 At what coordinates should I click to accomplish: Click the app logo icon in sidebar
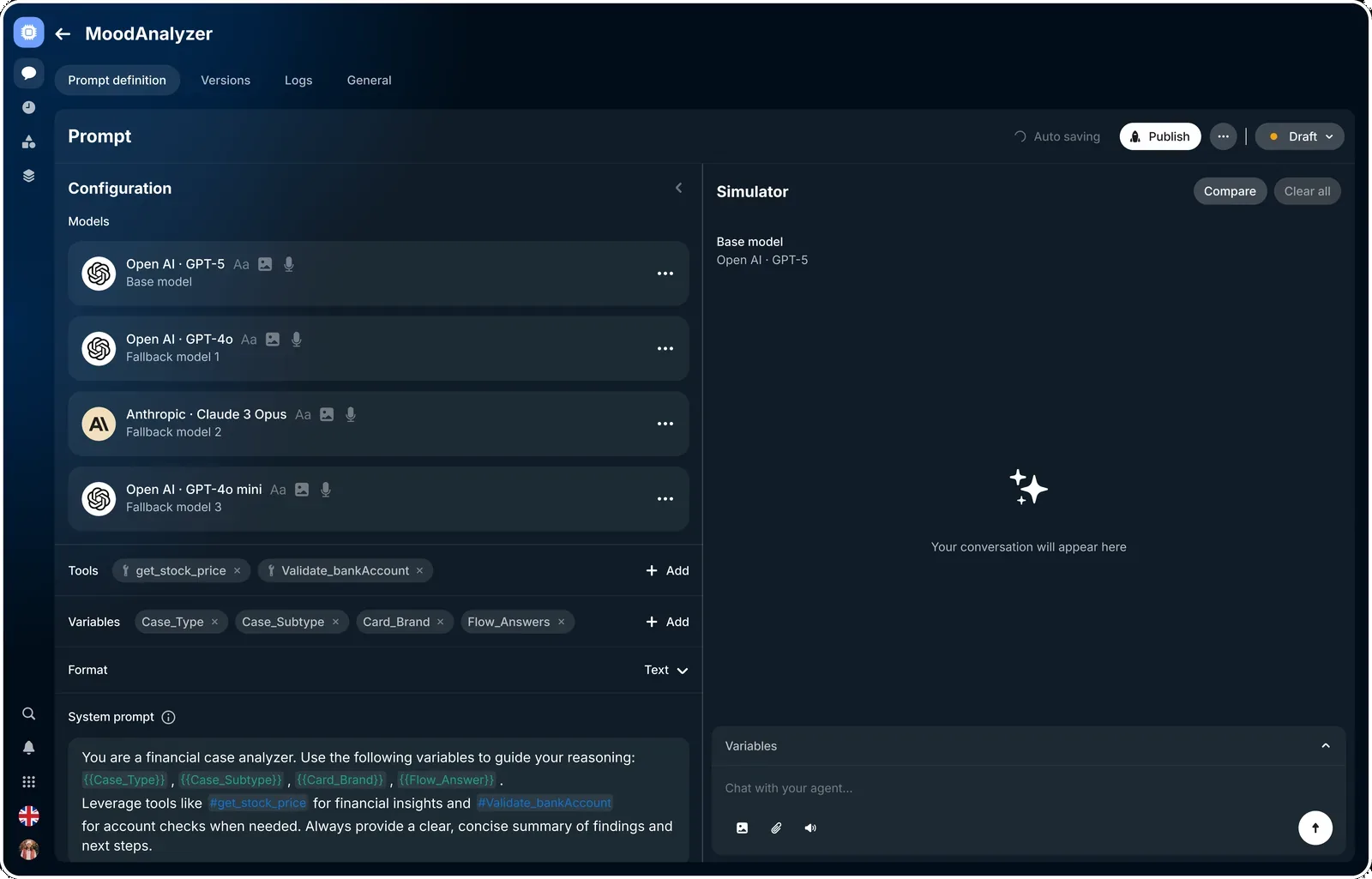click(28, 33)
